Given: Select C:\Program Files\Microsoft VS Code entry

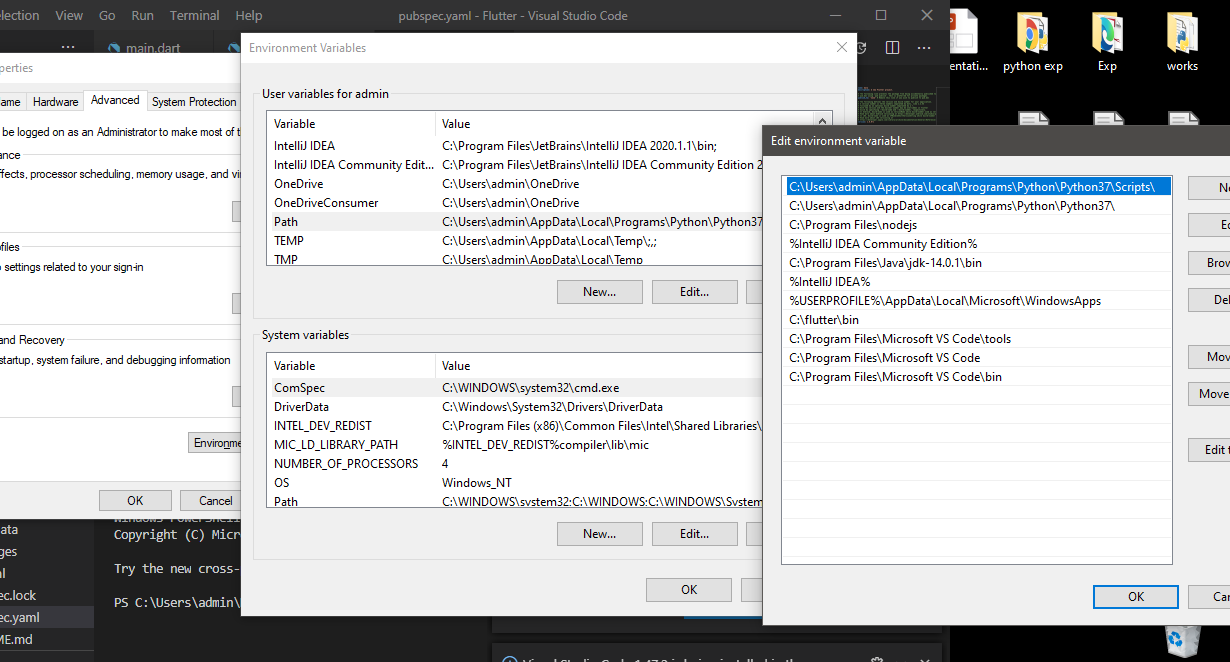Looking at the screenshot, I should 978,358.
